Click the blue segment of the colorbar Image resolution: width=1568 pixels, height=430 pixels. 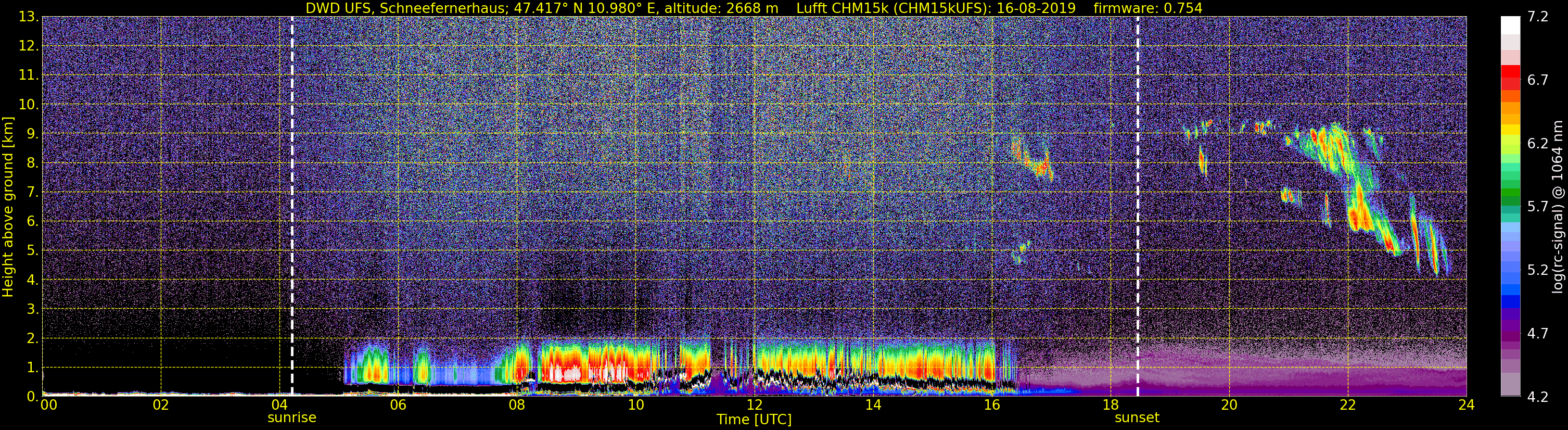tap(1510, 301)
